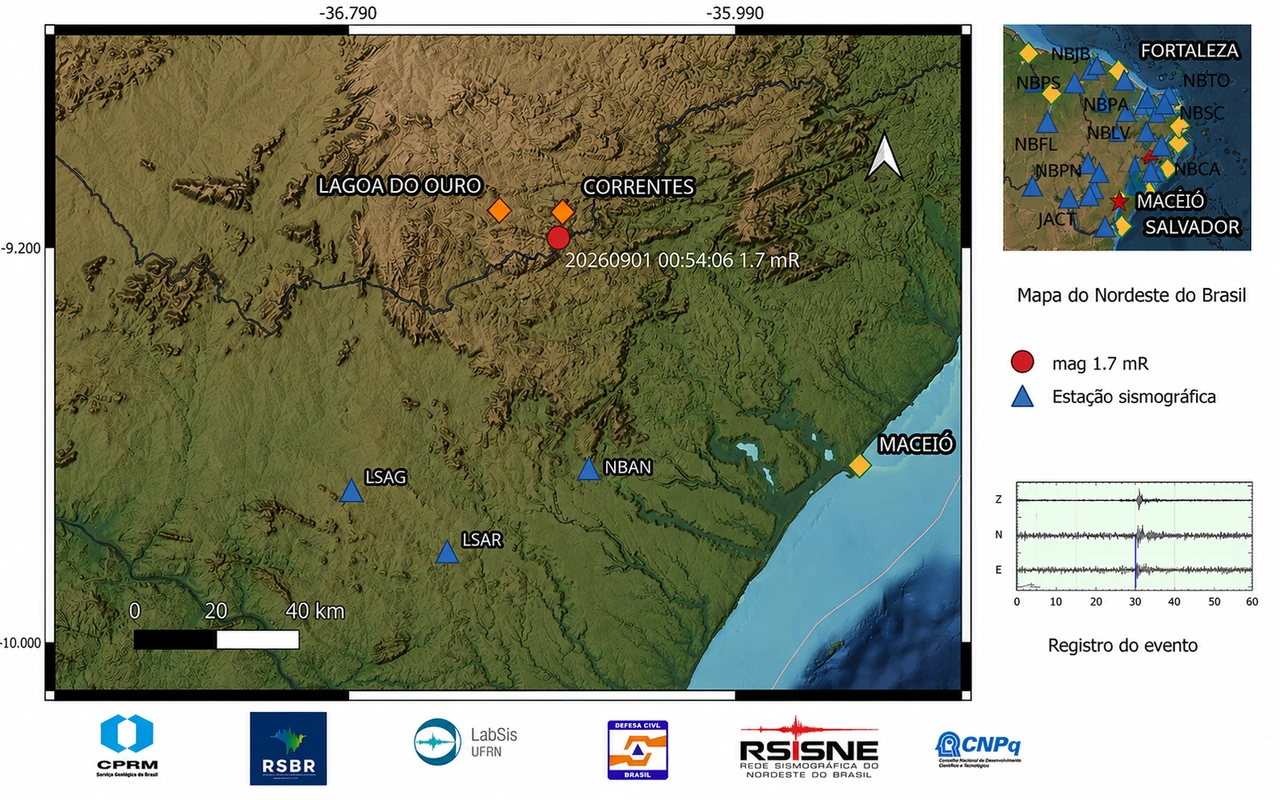Click the Estação sismográfica legend text
1280x800 pixels.
(1134, 397)
